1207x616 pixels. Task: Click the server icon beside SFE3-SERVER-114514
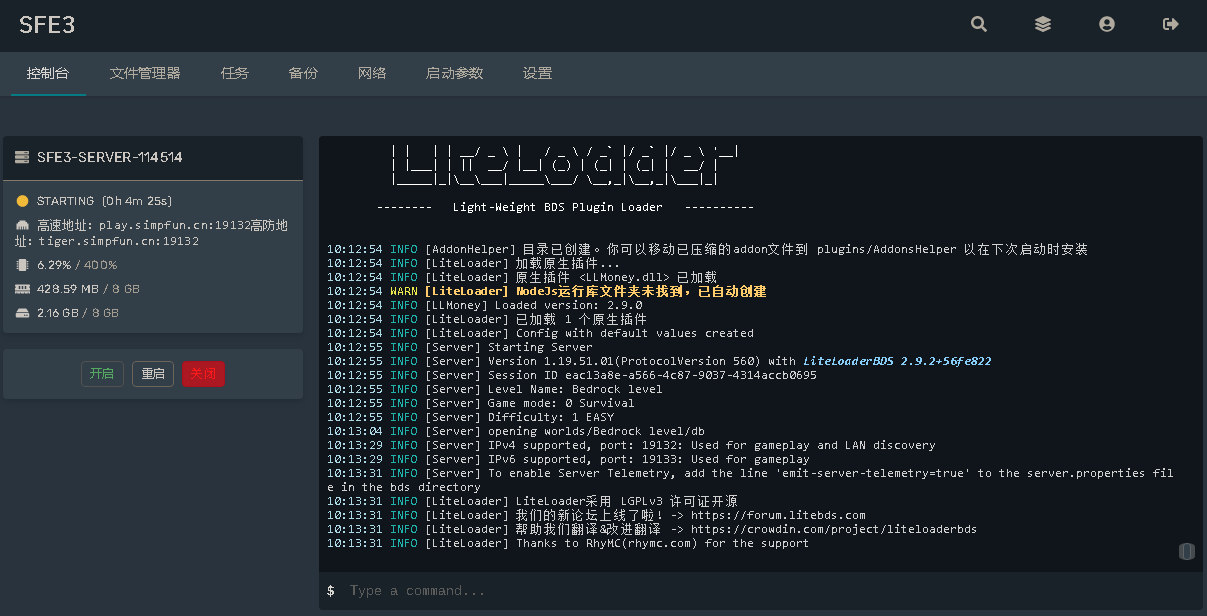click(x=22, y=157)
